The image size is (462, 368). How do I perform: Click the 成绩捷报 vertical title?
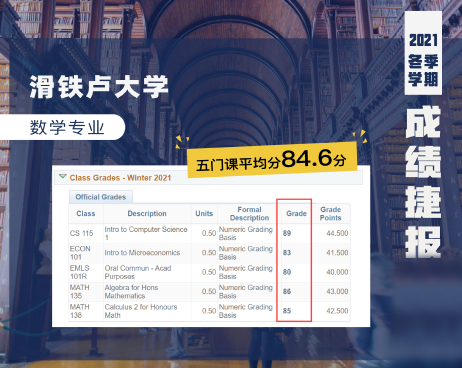[x=423, y=182]
